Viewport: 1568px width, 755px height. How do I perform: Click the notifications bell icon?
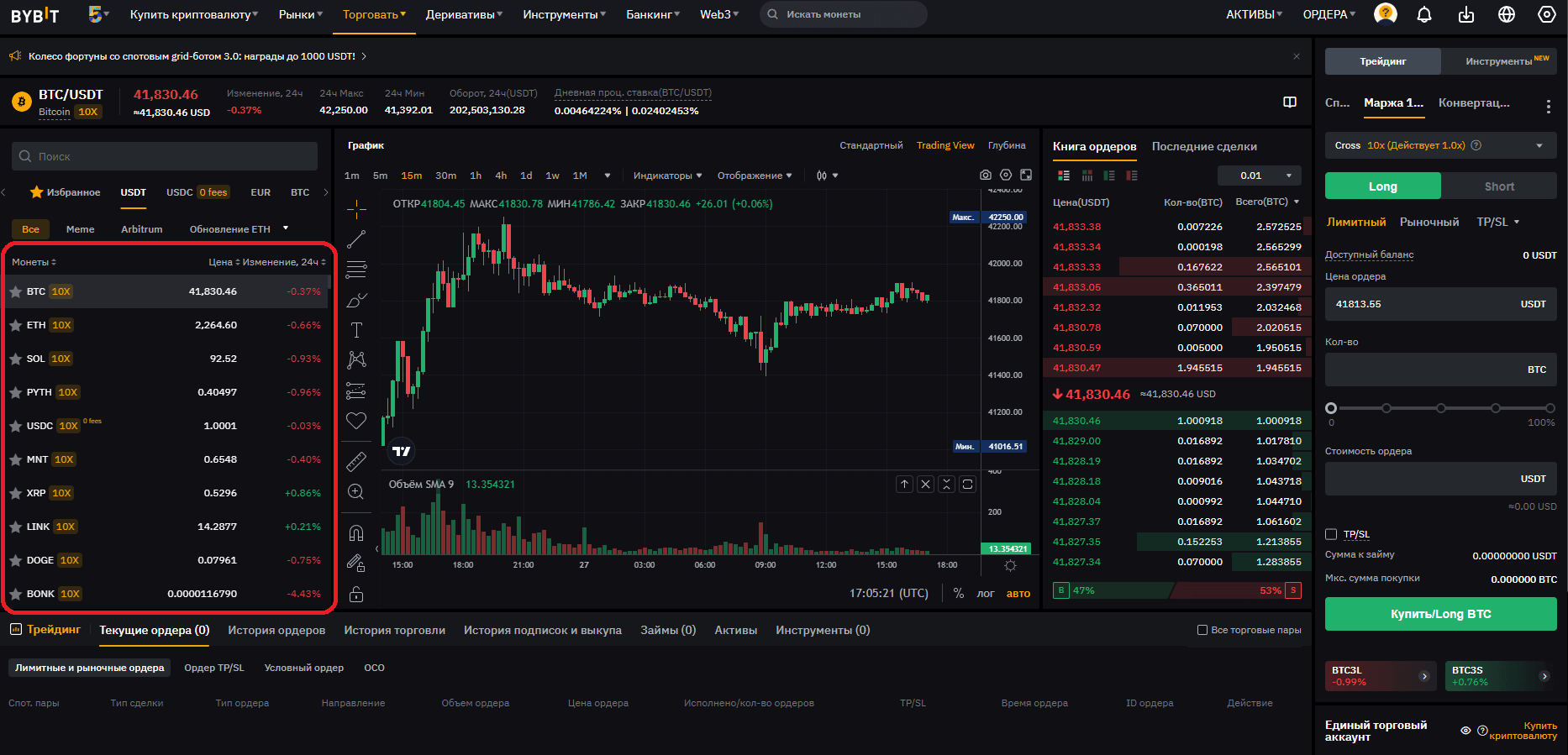point(1424,14)
